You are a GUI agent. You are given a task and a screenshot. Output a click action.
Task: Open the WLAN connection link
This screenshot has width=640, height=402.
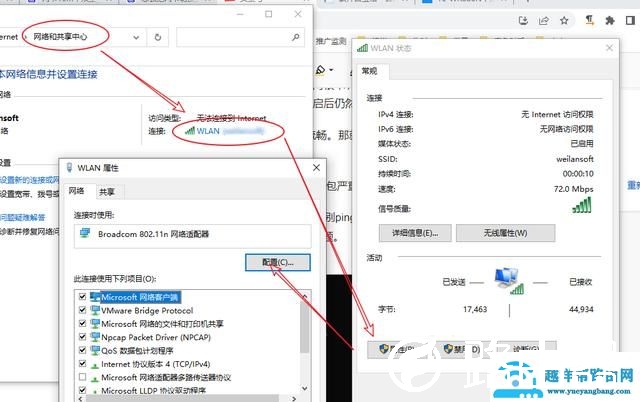pyautogui.click(x=208, y=131)
